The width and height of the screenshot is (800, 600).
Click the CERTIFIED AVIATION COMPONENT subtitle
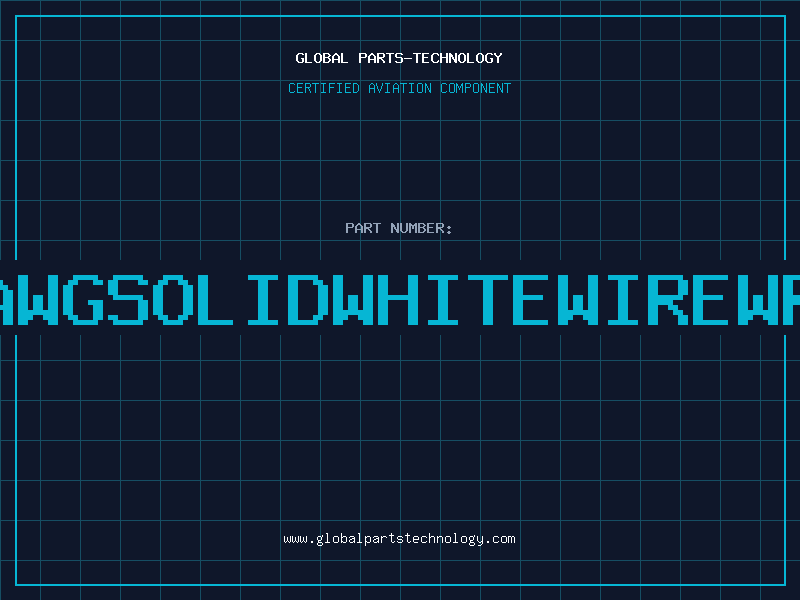[x=399, y=88]
